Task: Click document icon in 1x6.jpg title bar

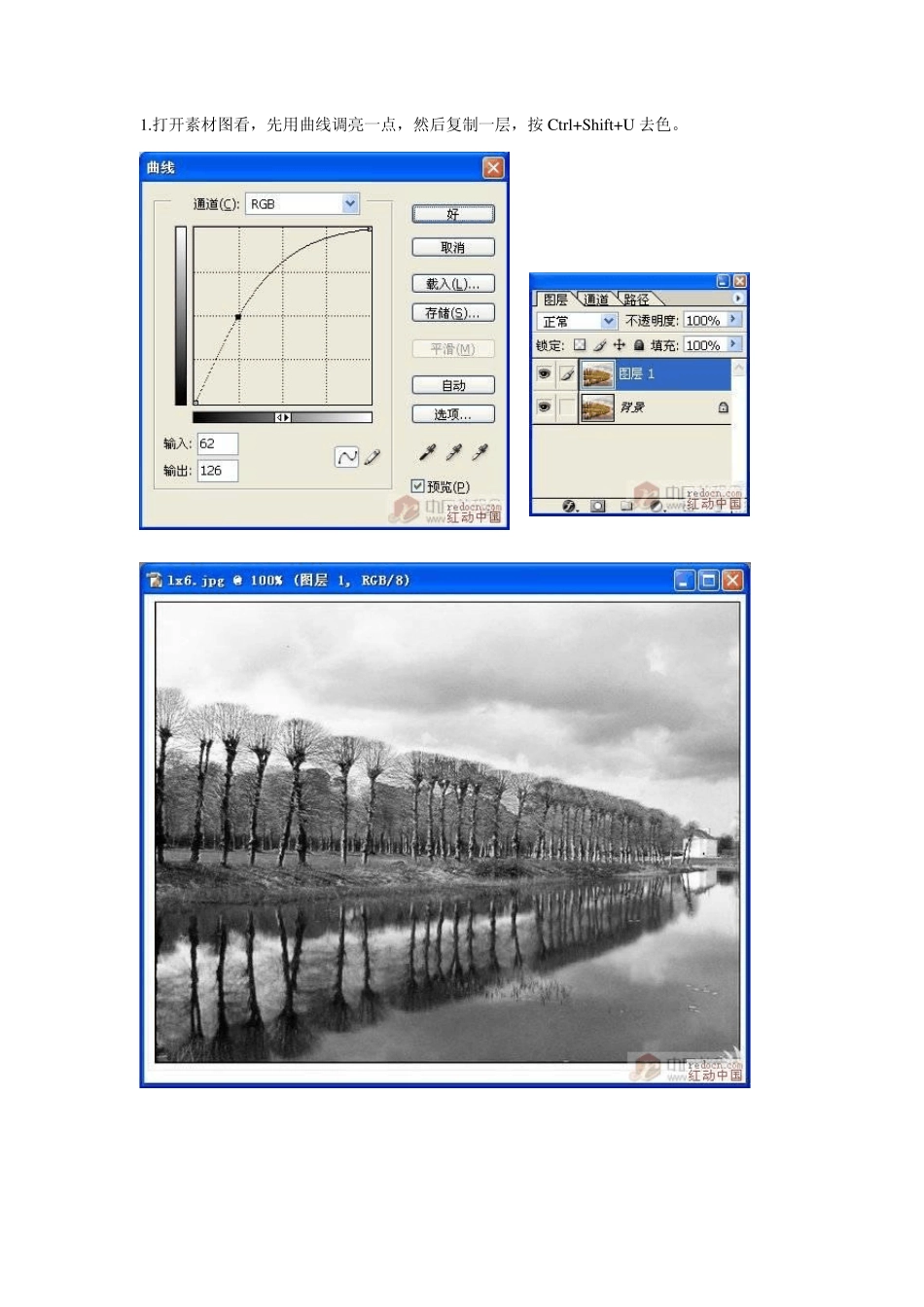Action: pos(155,581)
